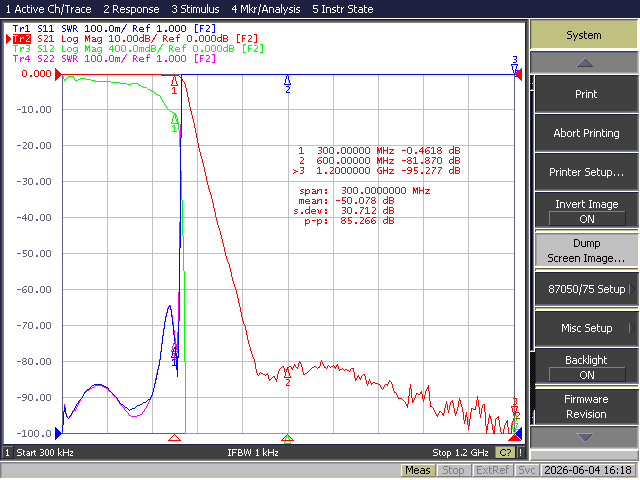The image size is (640, 480).
Task: Click the softkey menu up arrow
Action: 584,63
